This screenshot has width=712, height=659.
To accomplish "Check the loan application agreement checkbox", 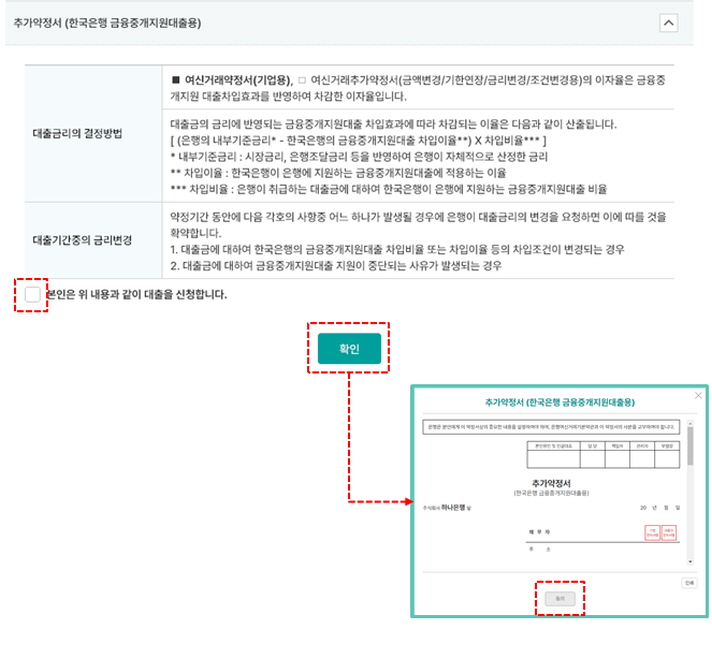I will pos(33,294).
